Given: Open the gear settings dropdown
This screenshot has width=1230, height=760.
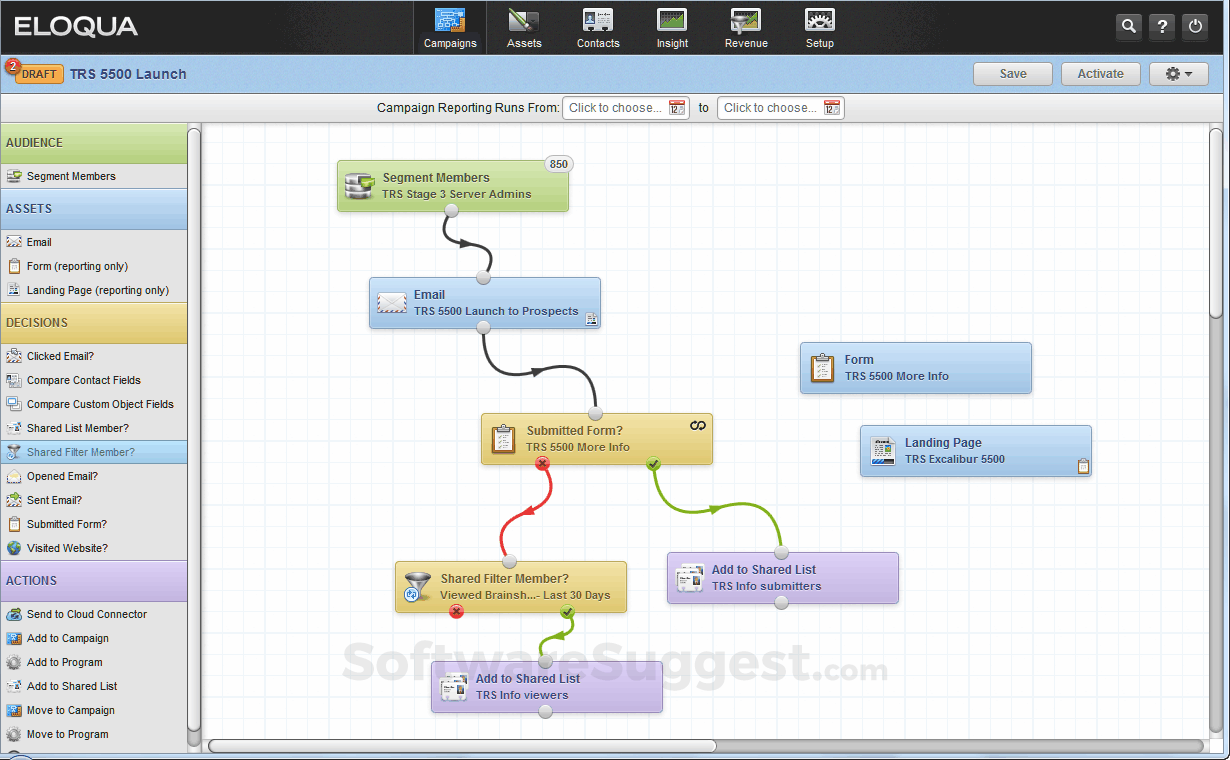Looking at the screenshot, I should [1178, 73].
